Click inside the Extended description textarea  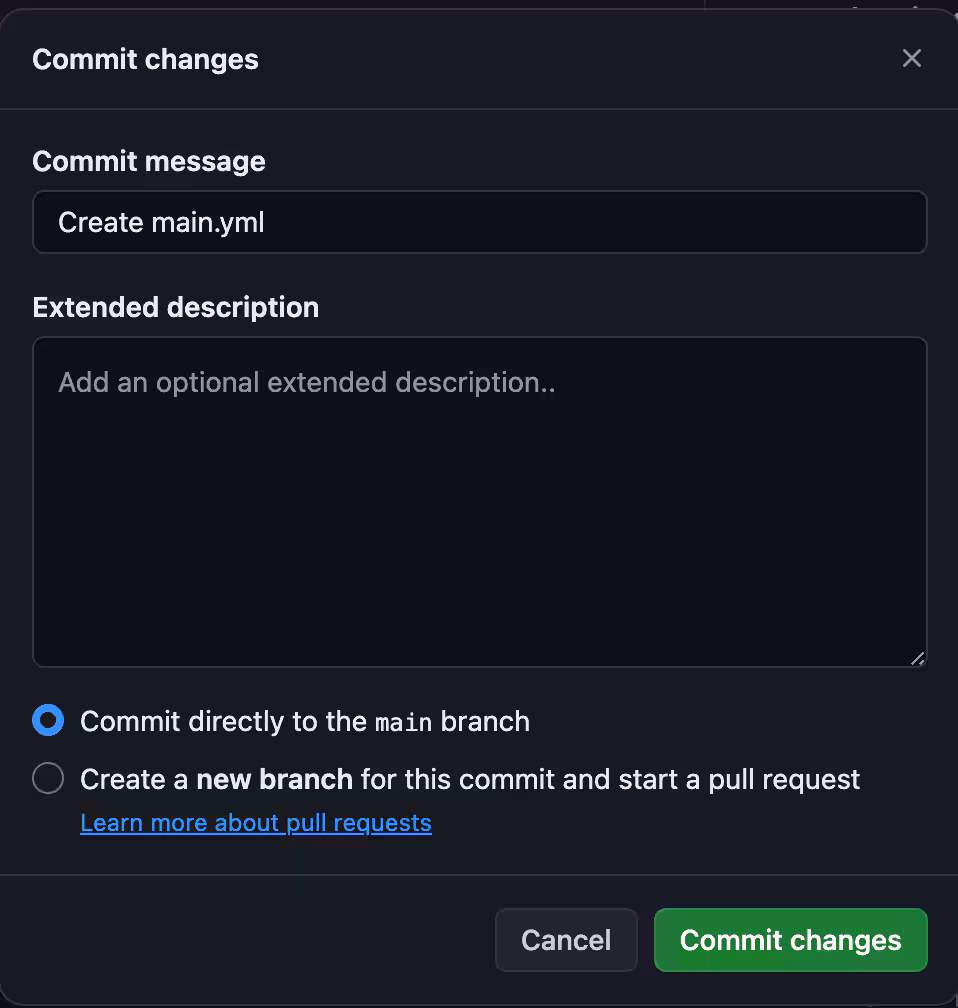479,500
